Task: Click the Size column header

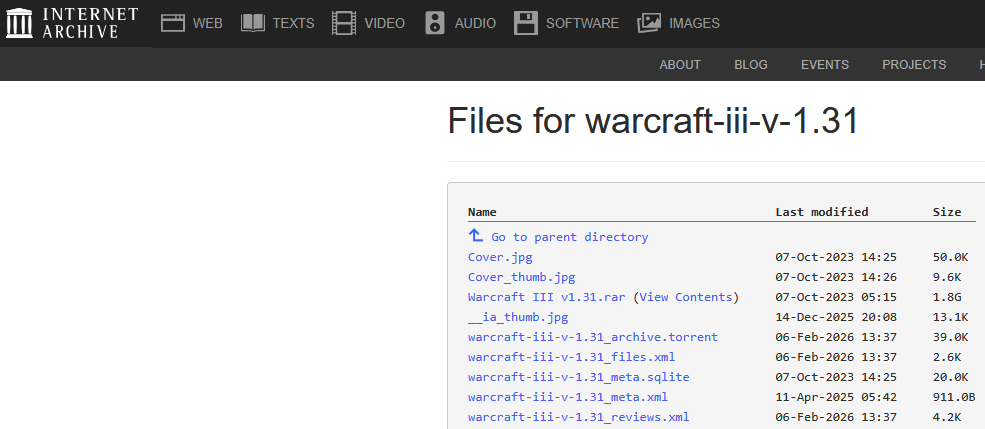Action: coord(947,212)
